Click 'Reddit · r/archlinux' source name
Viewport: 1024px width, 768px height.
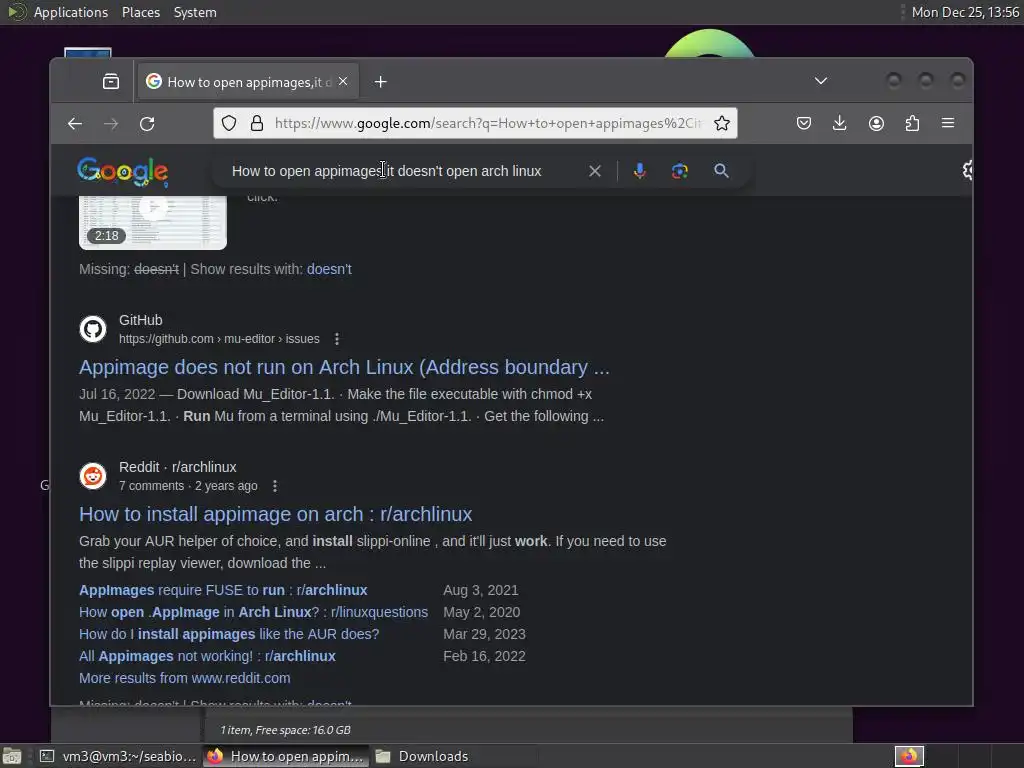178,467
